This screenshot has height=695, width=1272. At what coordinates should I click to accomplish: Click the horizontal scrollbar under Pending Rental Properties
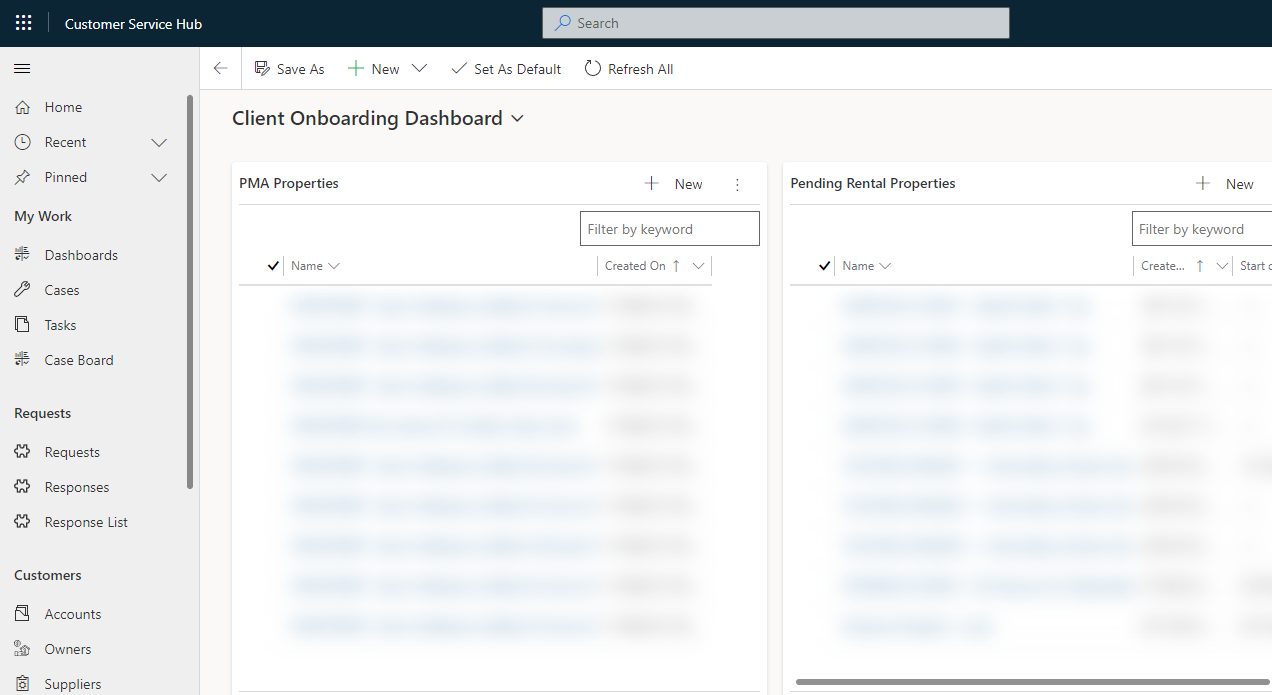[1030, 682]
